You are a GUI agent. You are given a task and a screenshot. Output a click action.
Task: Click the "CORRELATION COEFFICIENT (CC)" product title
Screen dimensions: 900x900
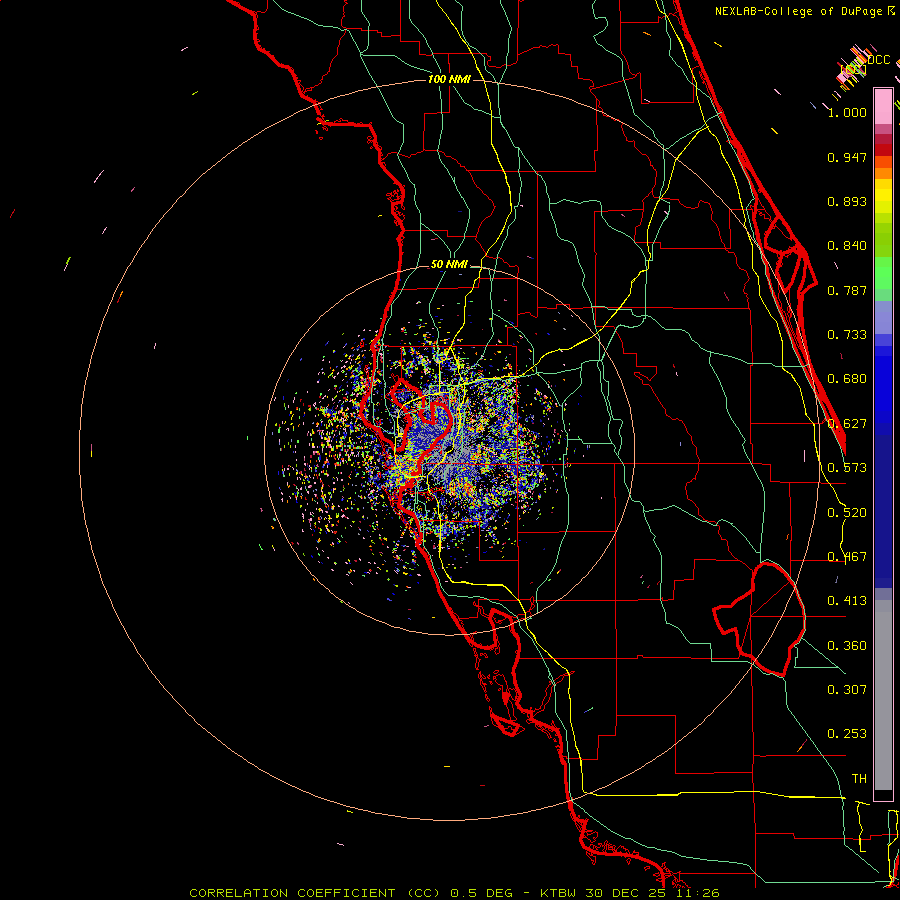pyautogui.click(x=315, y=893)
